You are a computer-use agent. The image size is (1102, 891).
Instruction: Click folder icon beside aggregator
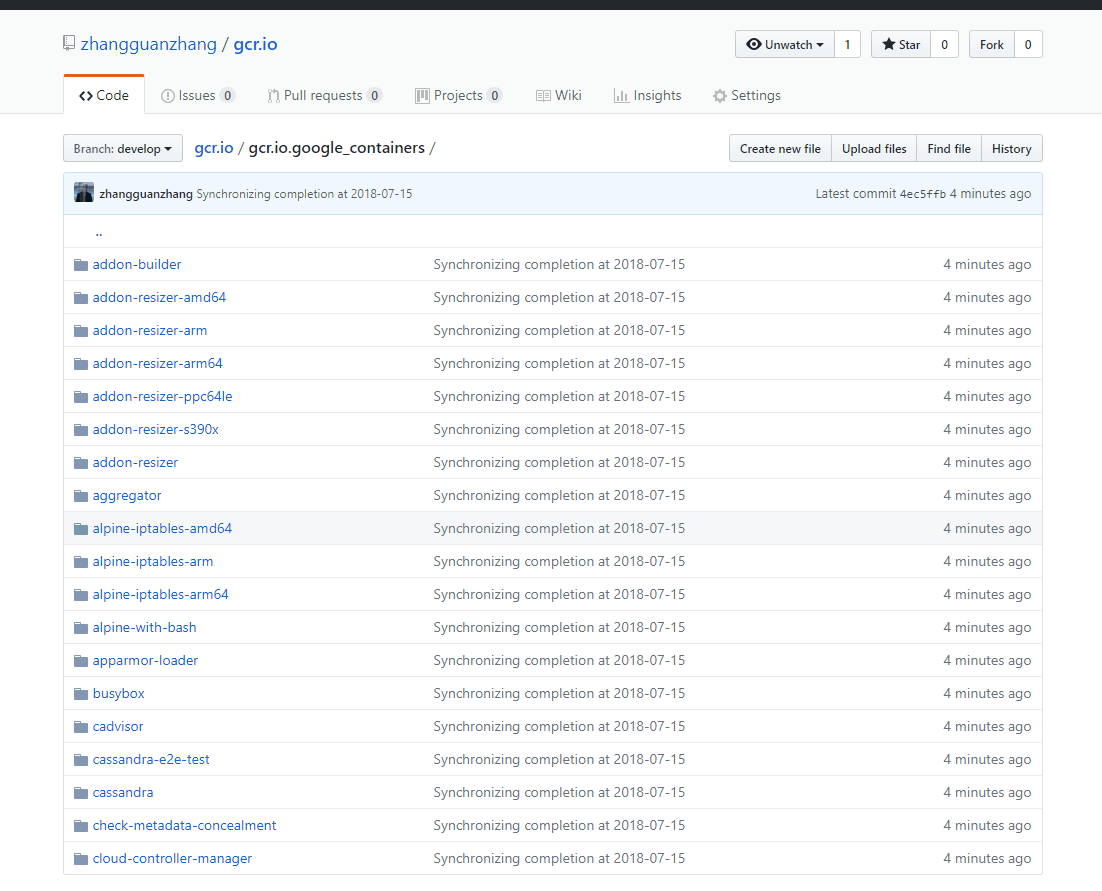(x=81, y=496)
